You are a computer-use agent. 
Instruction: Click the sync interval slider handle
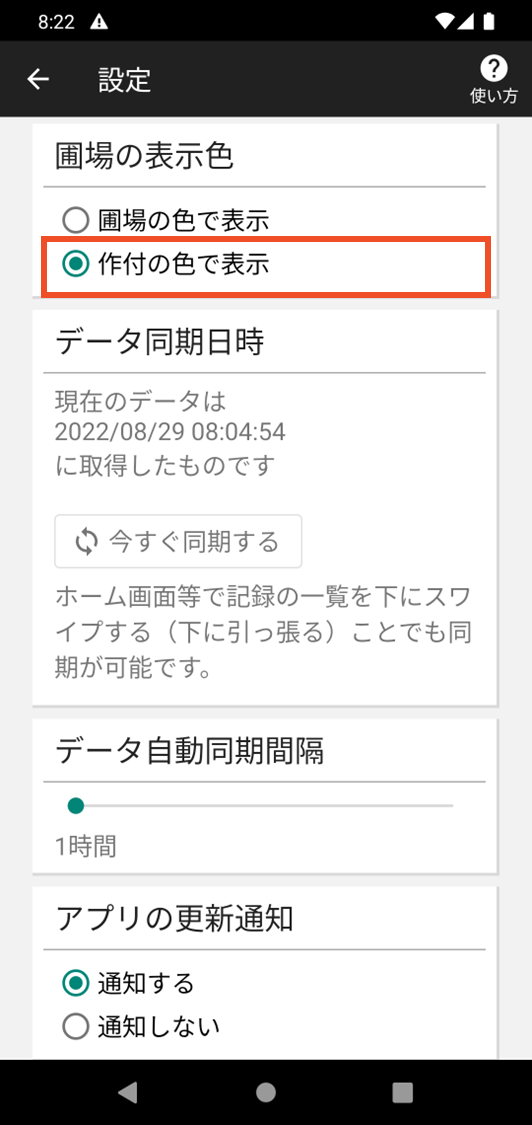coord(75,806)
